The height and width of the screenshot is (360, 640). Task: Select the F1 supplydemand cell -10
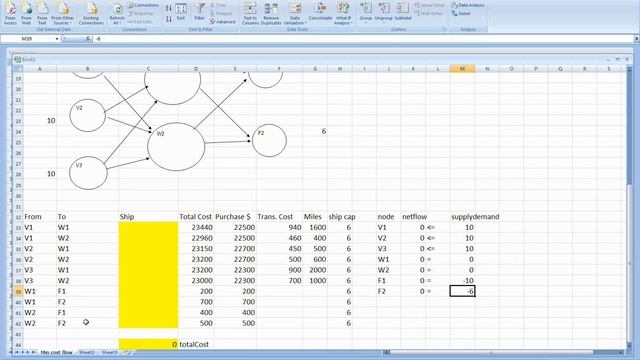point(462,281)
